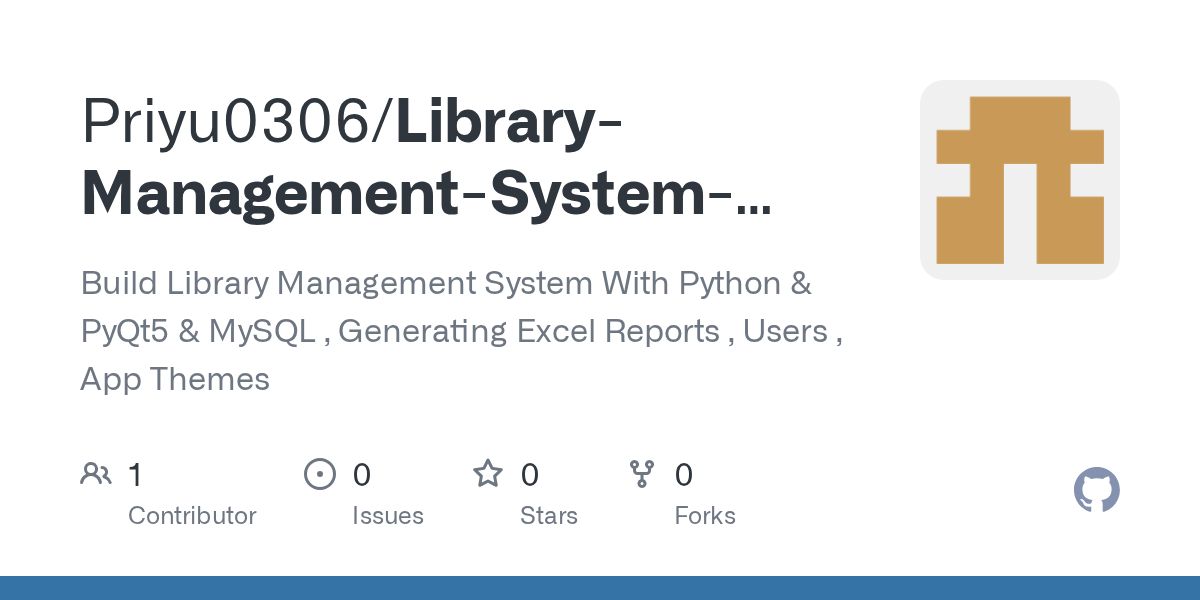Image resolution: width=1200 pixels, height=600 pixels.
Task: Click the issues circle icon
Action: point(320,474)
